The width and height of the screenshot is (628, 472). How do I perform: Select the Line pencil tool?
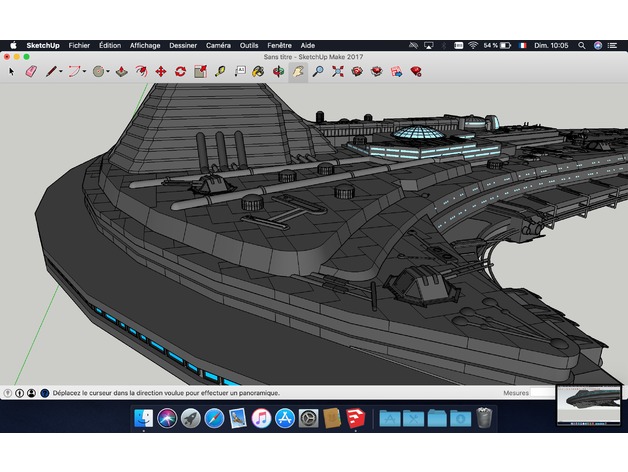click(x=51, y=72)
